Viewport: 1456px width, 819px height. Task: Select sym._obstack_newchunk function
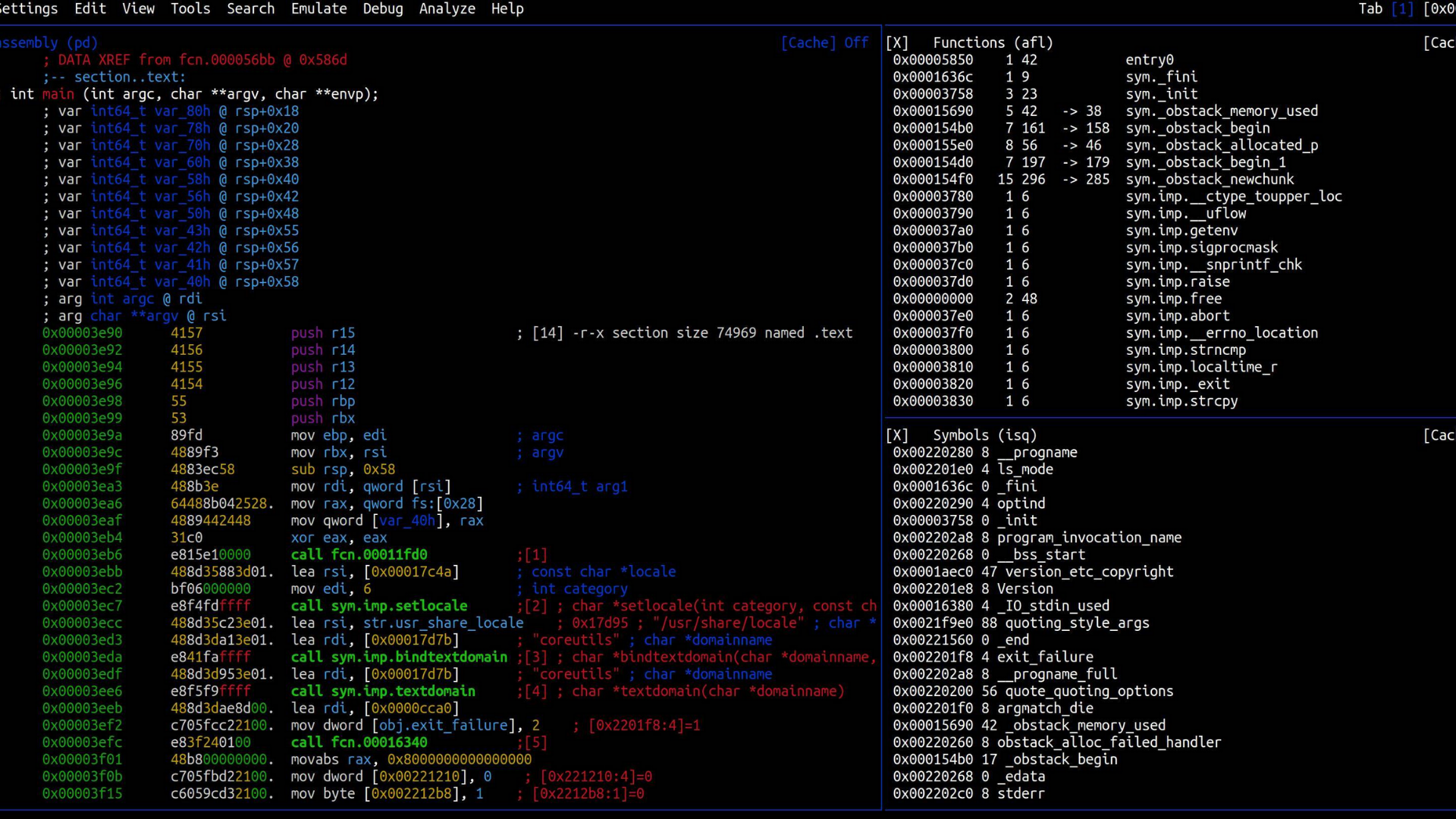tap(1210, 179)
